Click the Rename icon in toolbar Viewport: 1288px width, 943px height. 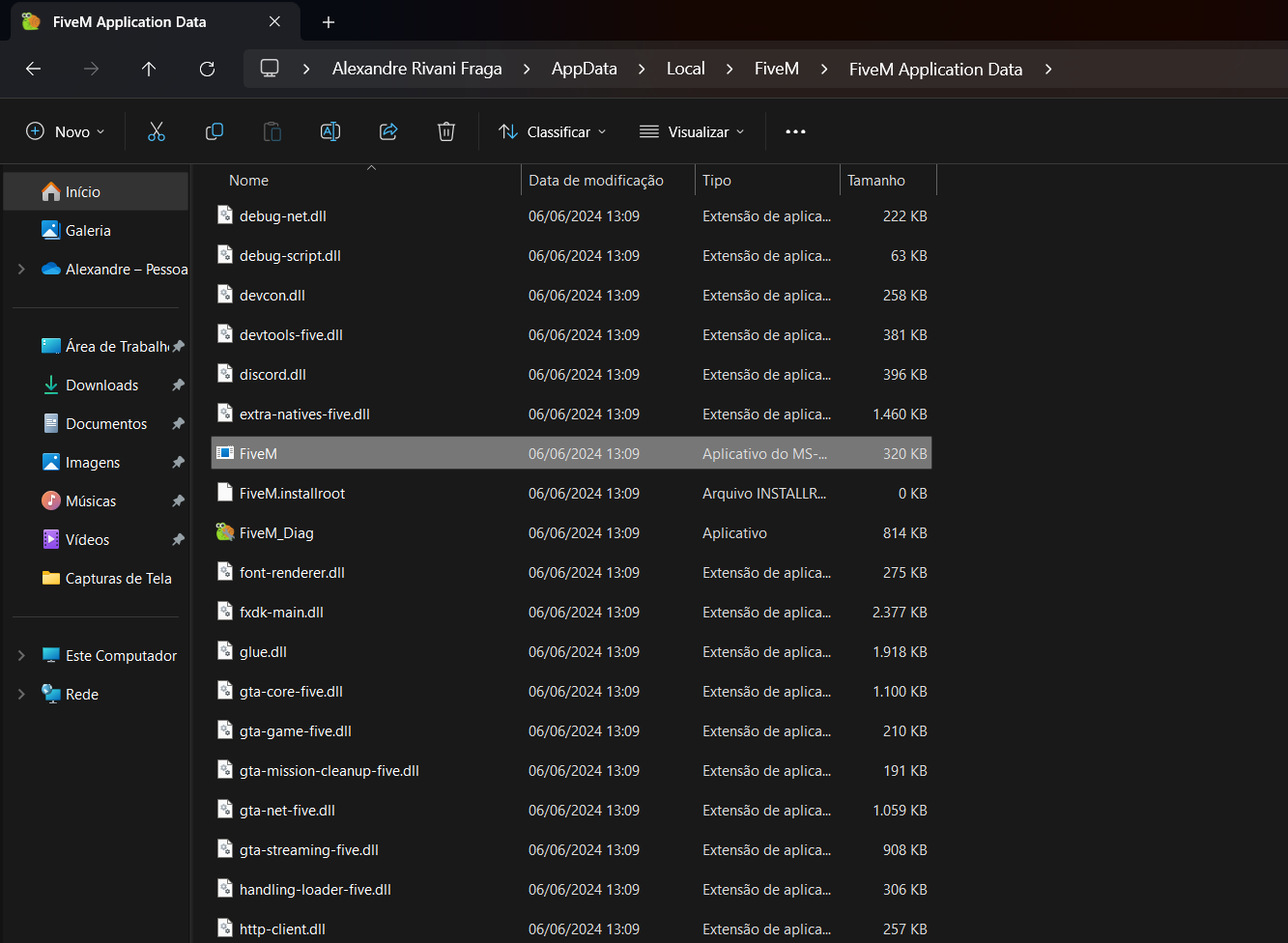pos(330,131)
